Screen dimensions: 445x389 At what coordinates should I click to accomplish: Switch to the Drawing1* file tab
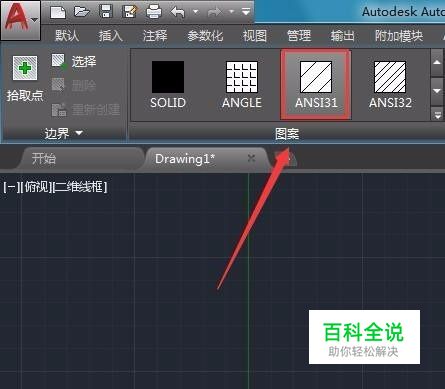click(207, 159)
